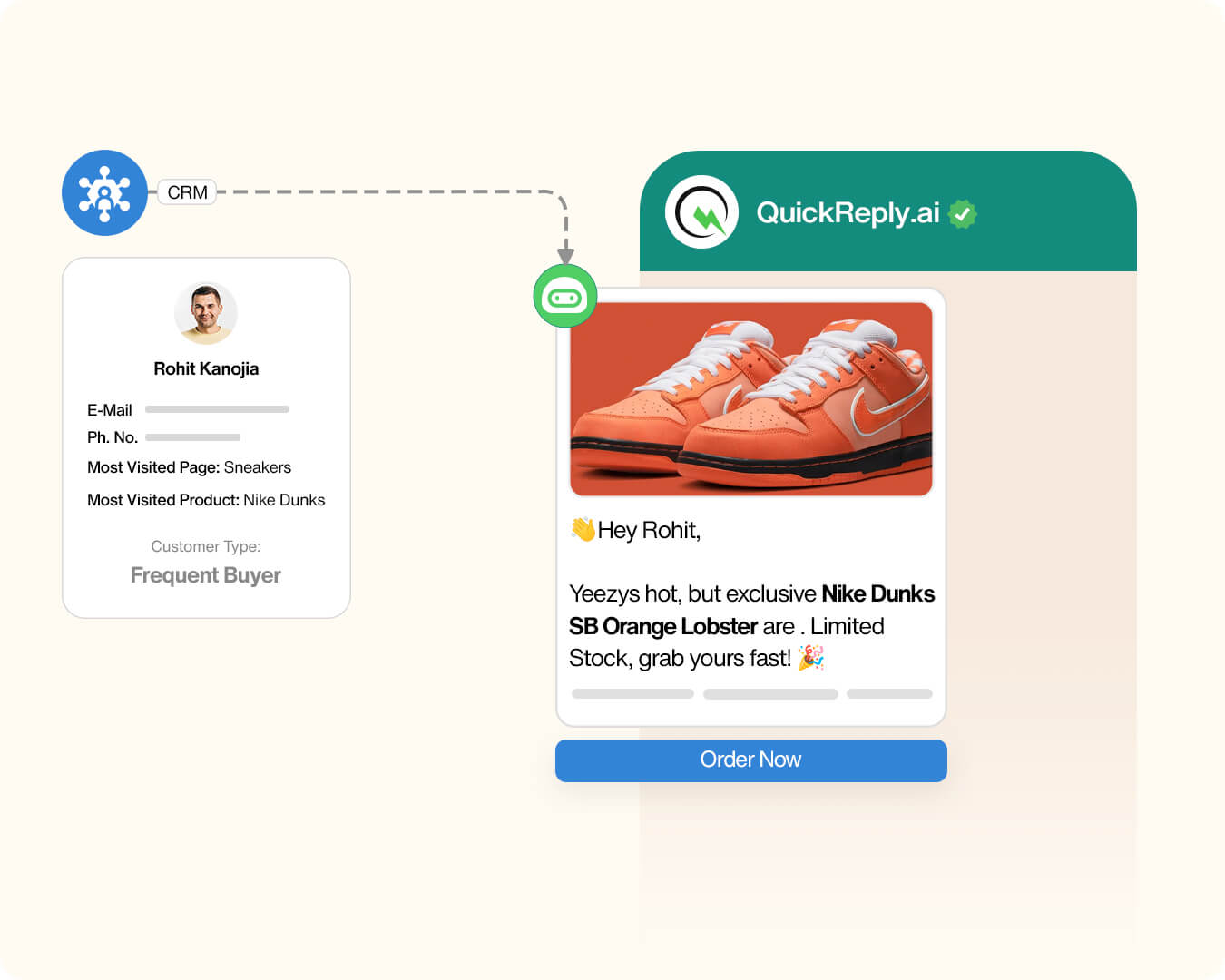The image size is (1225, 980).
Task: Select the Rohit Kanojia name heading
Action: pos(206,368)
